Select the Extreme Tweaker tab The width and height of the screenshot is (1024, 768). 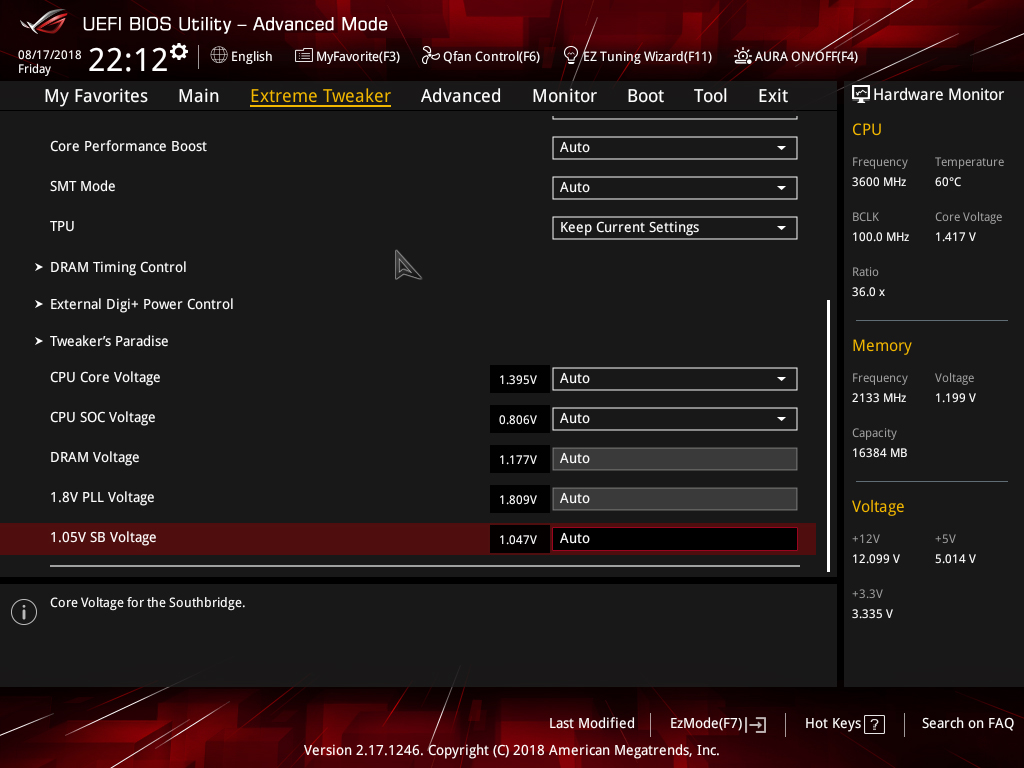coord(321,96)
